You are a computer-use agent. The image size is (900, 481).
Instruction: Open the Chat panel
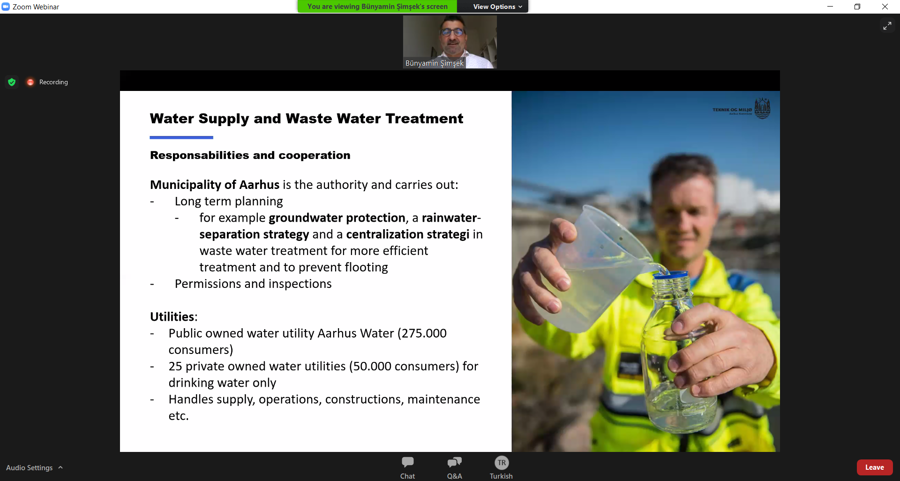[408, 467]
